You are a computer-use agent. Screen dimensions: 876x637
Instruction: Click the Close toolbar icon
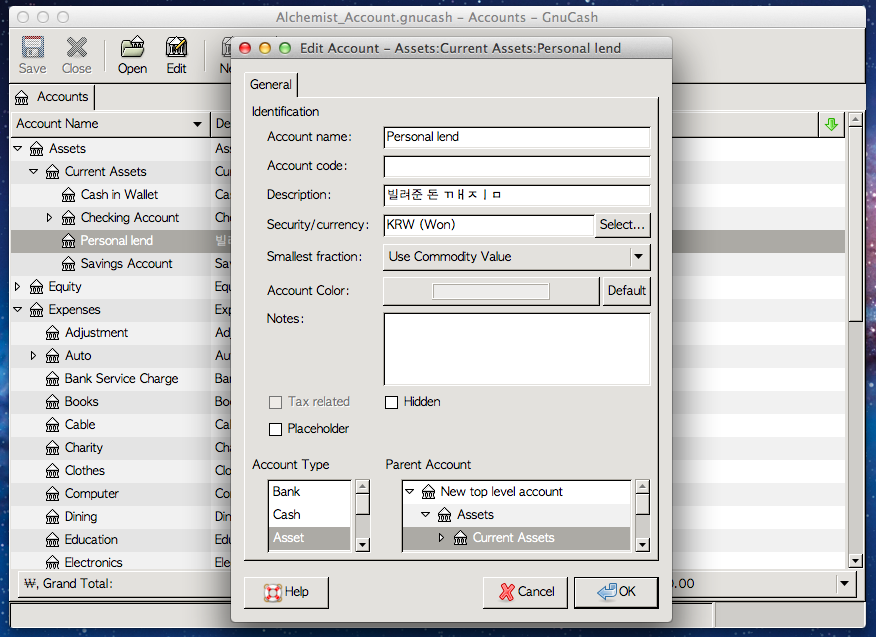(77, 48)
